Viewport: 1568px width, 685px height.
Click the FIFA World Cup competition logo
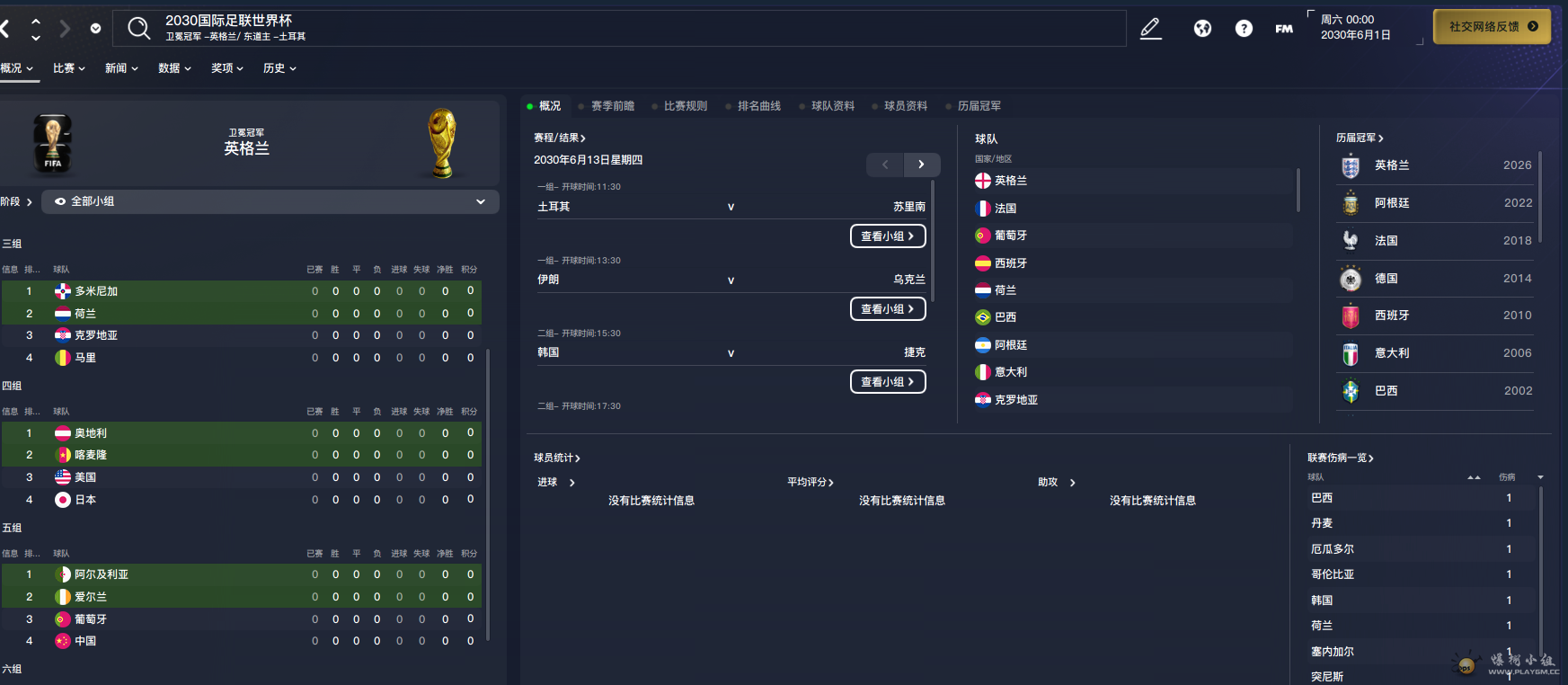(x=53, y=143)
